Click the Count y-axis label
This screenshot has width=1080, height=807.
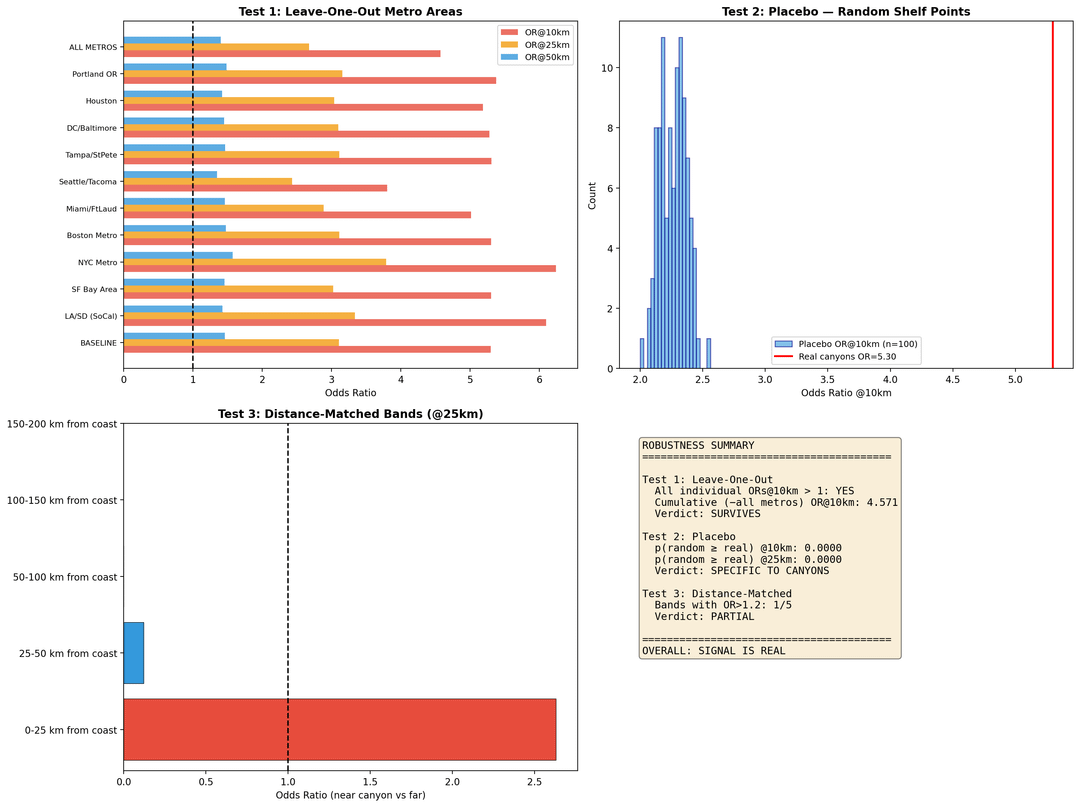click(x=590, y=194)
